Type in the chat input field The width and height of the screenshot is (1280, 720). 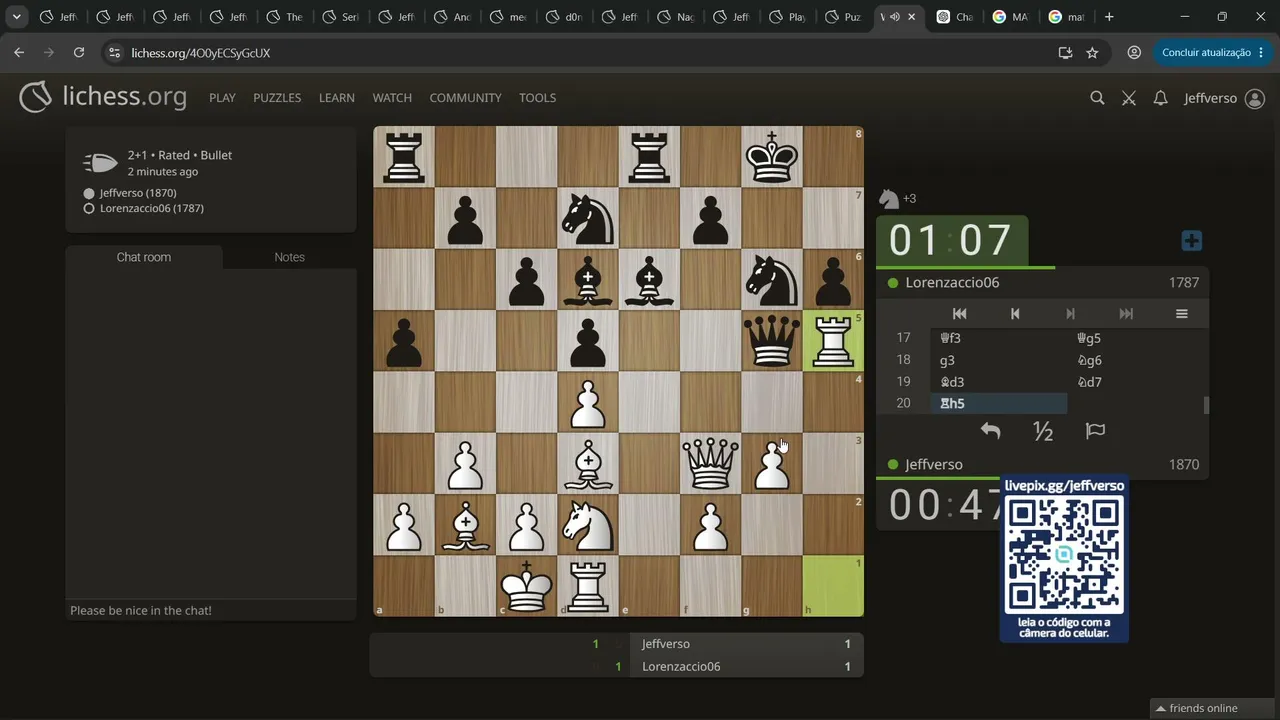[x=211, y=610]
